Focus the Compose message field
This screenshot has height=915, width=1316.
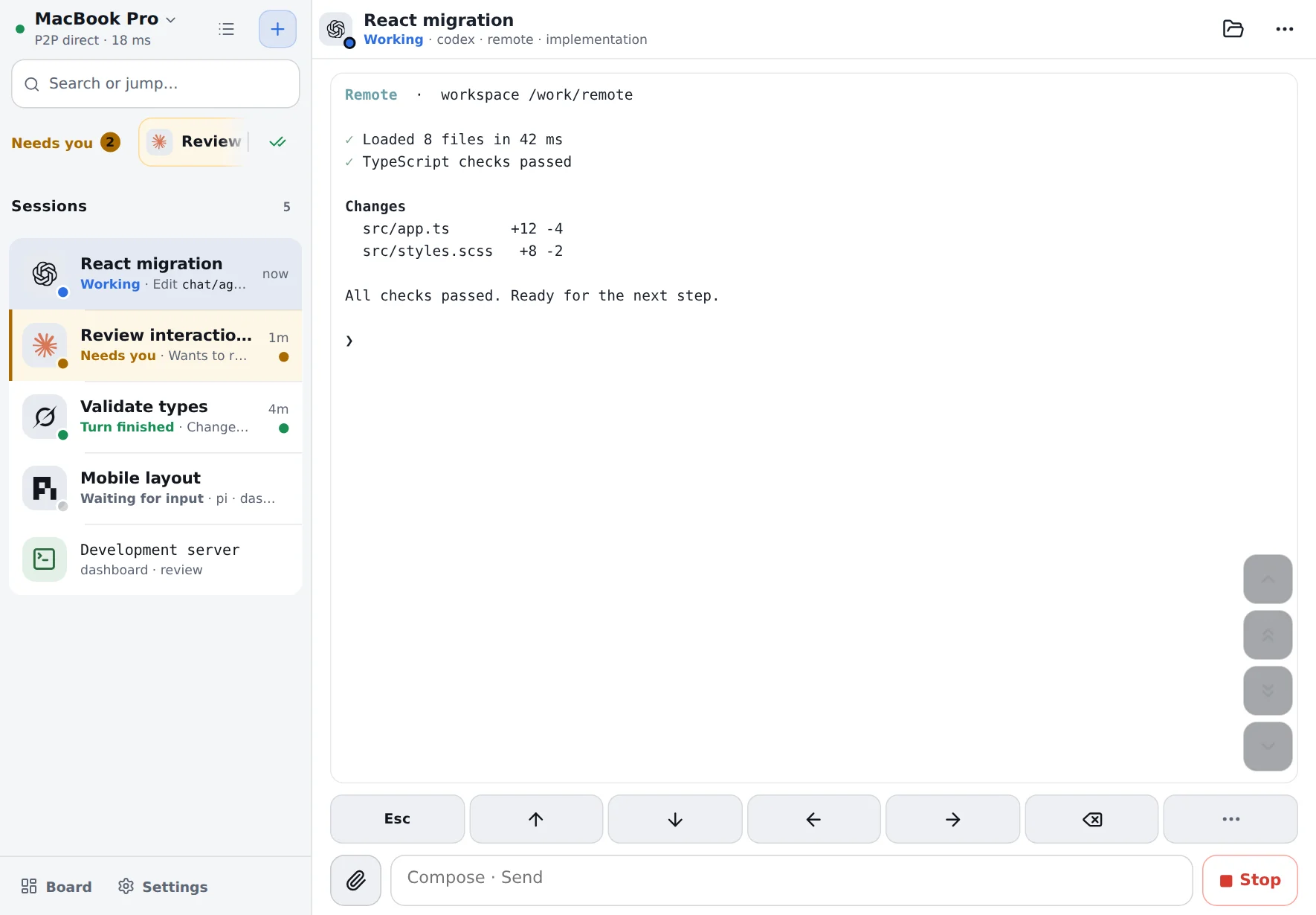[x=791, y=880]
